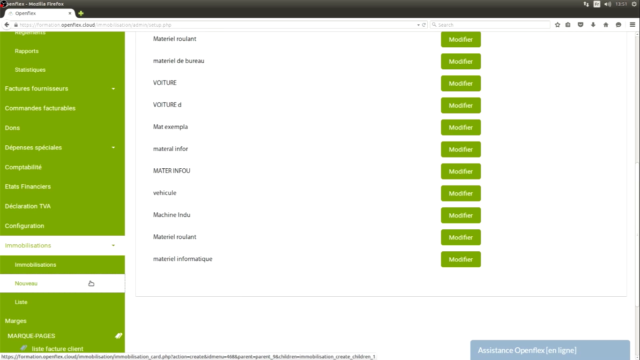Open the URL bar history dropdown
The width and height of the screenshot is (640, 360).
[x=418, y=25]
